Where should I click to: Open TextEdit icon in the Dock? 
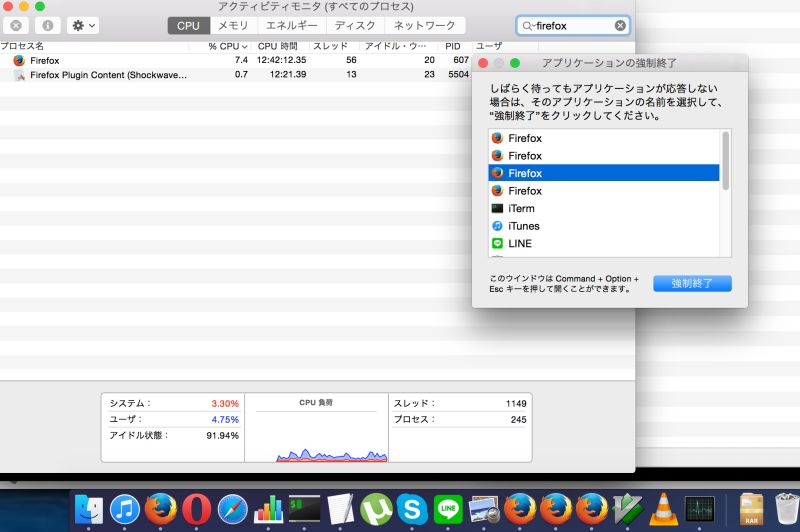[x=340, y=510]
